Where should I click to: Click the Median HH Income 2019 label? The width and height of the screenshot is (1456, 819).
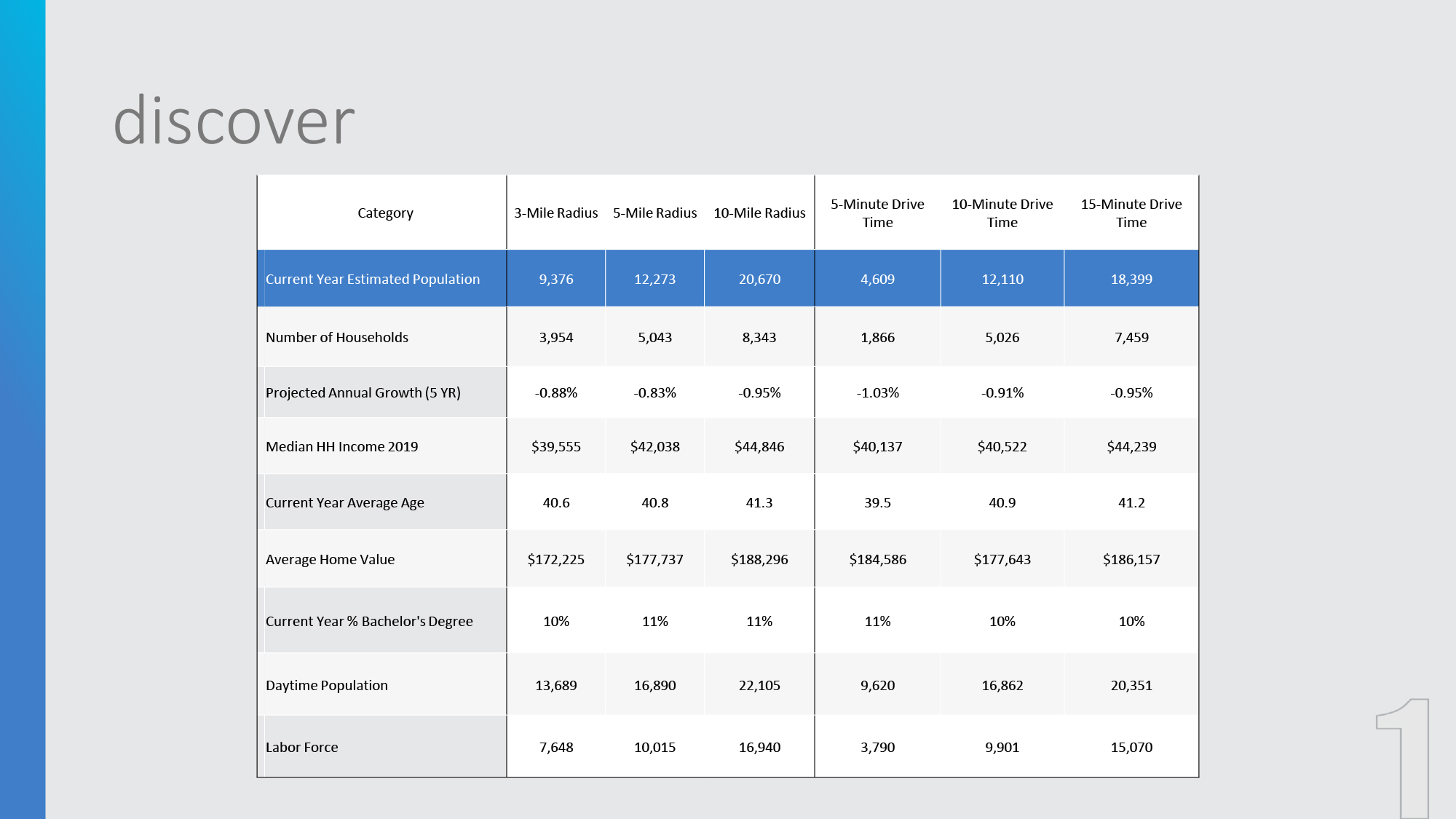coord(341,447)
